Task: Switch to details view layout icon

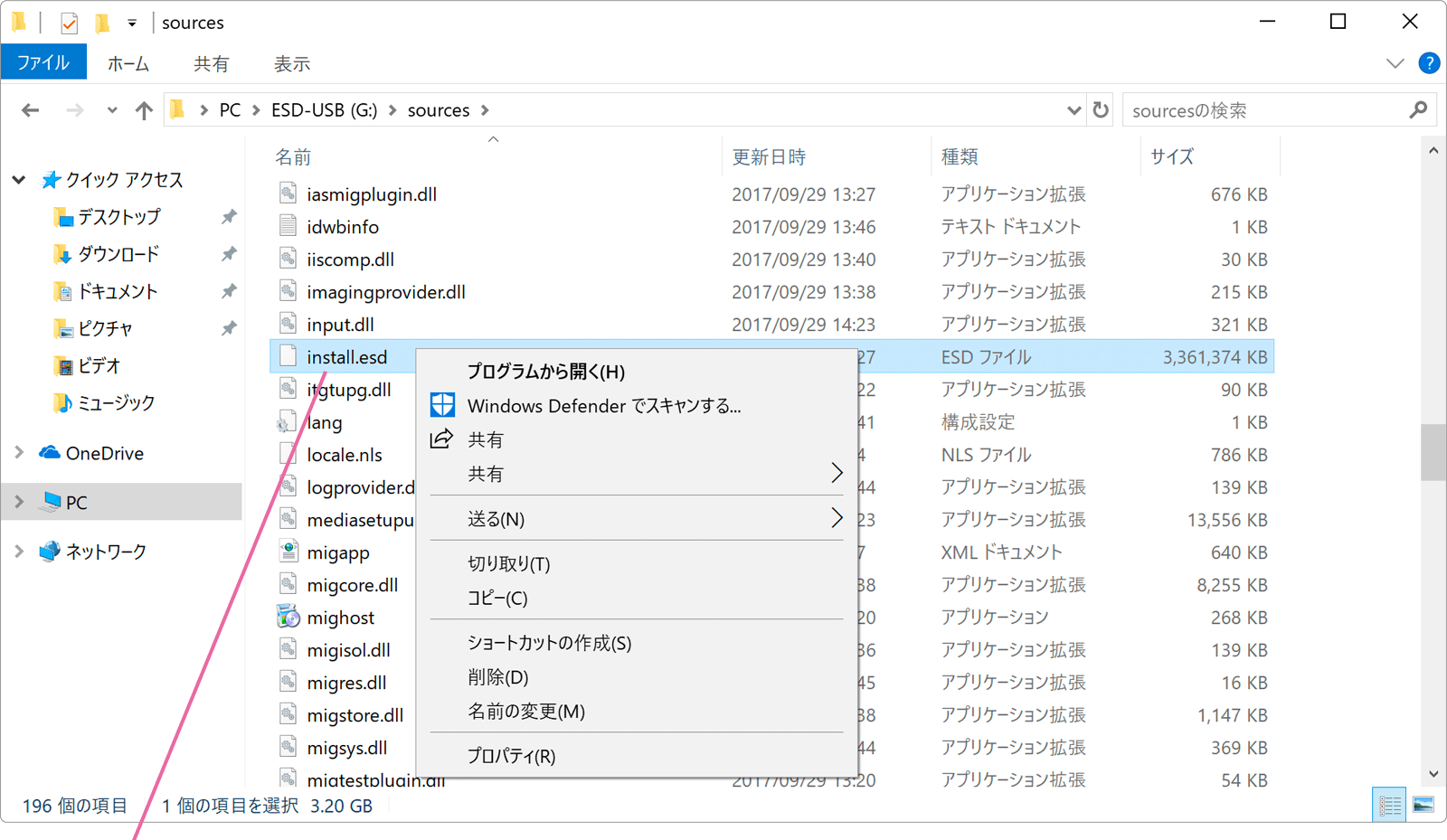Action: pos(1390,805)
